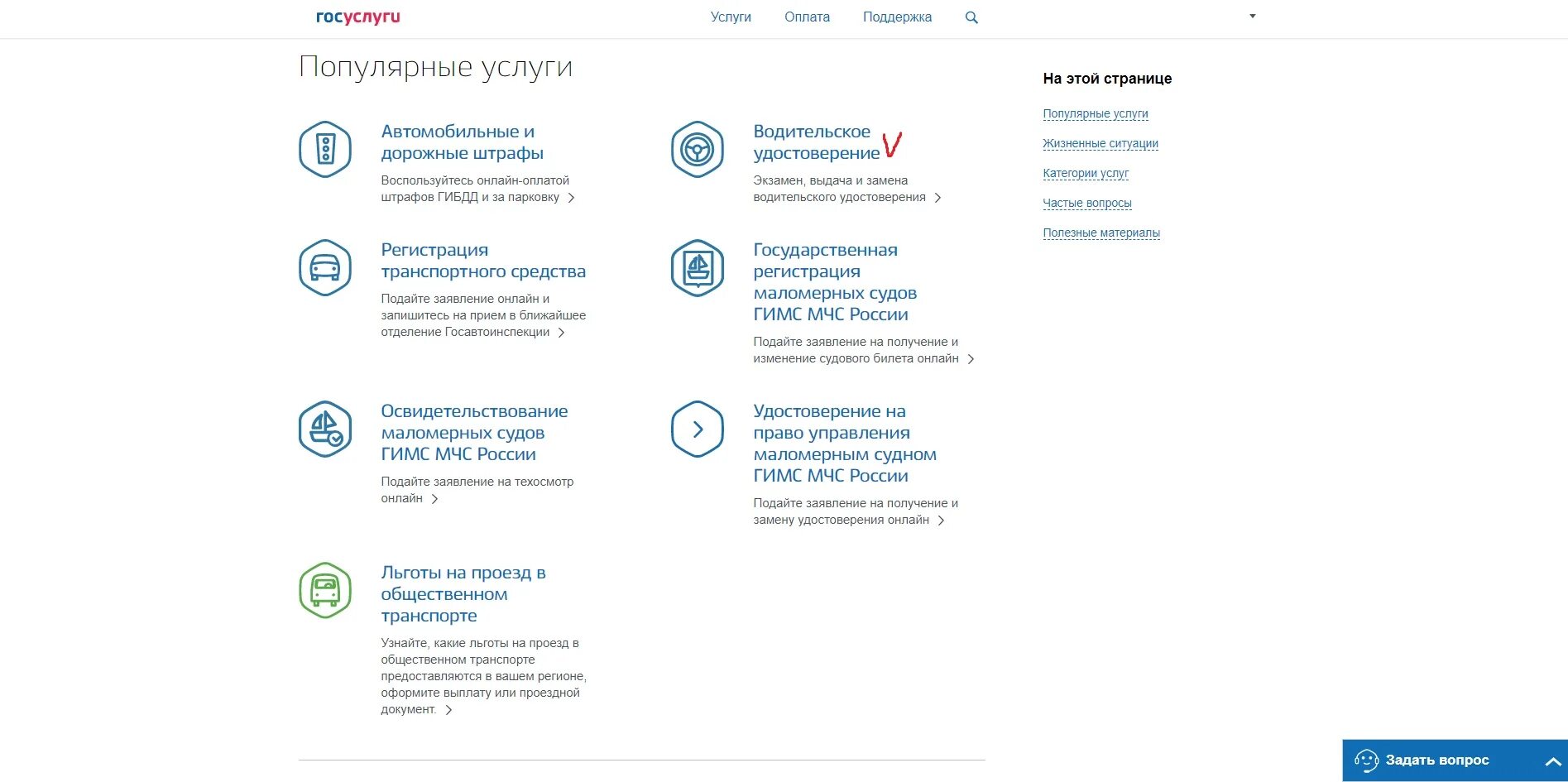The width and height of the screenshot is (1568, 782).
Task: Click description Узнайте, какие льготы на проезд
Action: coord(483,676)
